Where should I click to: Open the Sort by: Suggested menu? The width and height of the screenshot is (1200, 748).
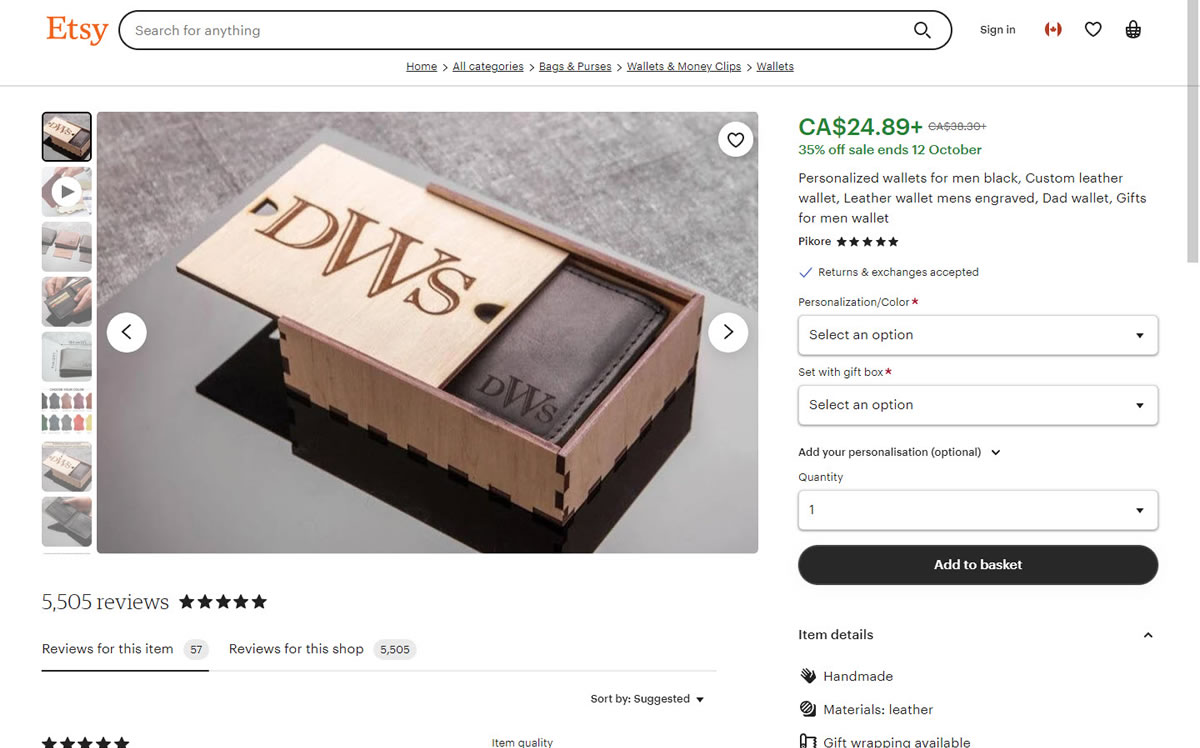click(648, 699)
